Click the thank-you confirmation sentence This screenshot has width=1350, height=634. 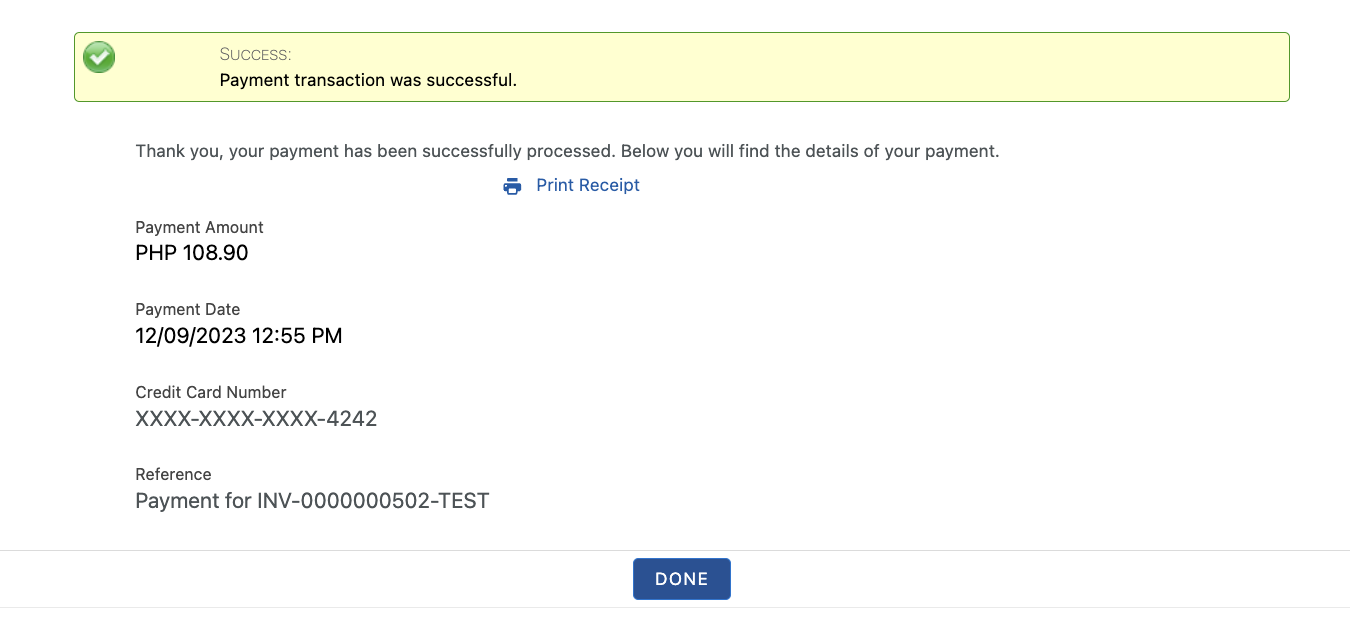(567, 152)
